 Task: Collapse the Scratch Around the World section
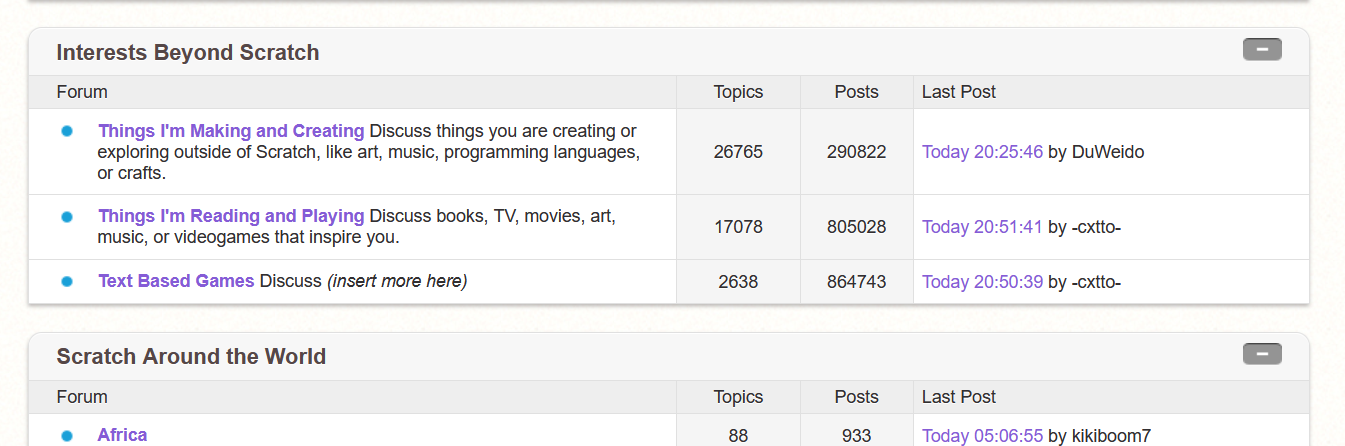pyautogui.click(x=1261, y=354)
